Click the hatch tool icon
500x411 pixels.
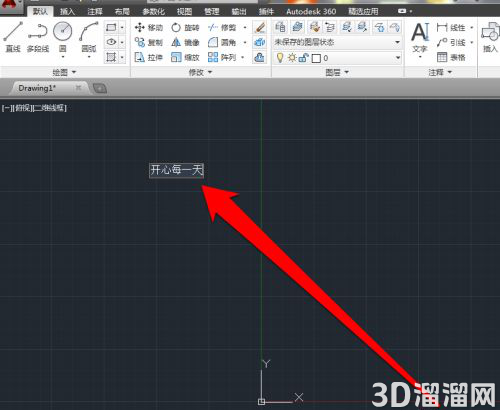(x=111, y=57)
